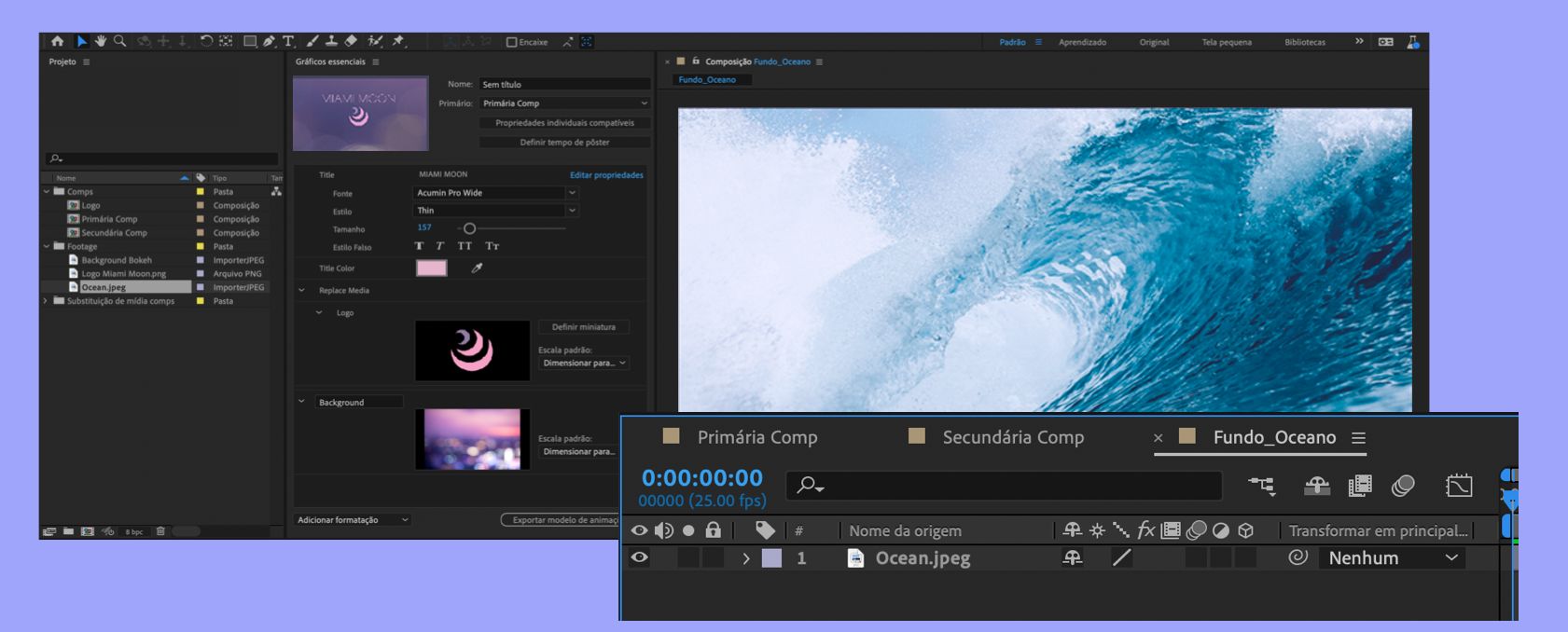
Task: Select the Rotation tool
Action: point(206,41)
